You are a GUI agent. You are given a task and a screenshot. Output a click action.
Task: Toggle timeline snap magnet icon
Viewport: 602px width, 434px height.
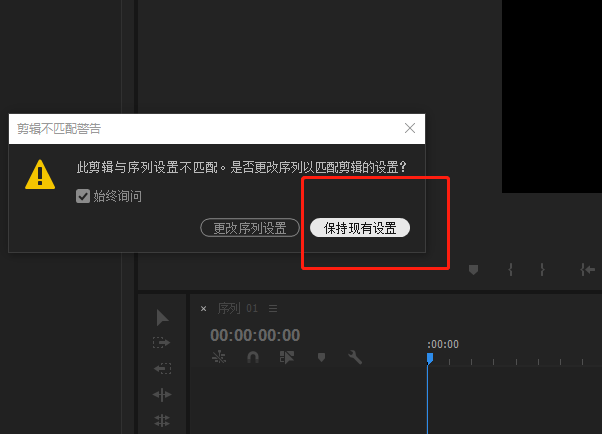[x=253, y=357]
